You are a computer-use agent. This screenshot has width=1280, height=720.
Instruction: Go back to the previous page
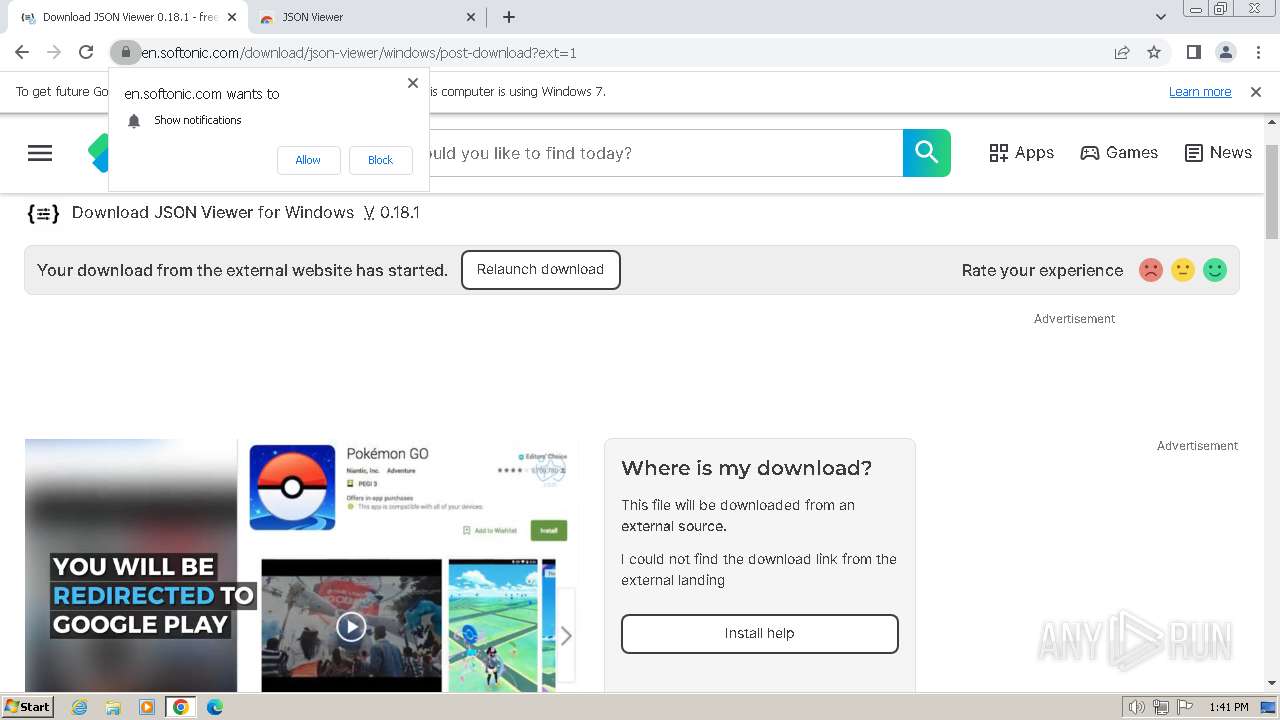click(x=22, y=53)
